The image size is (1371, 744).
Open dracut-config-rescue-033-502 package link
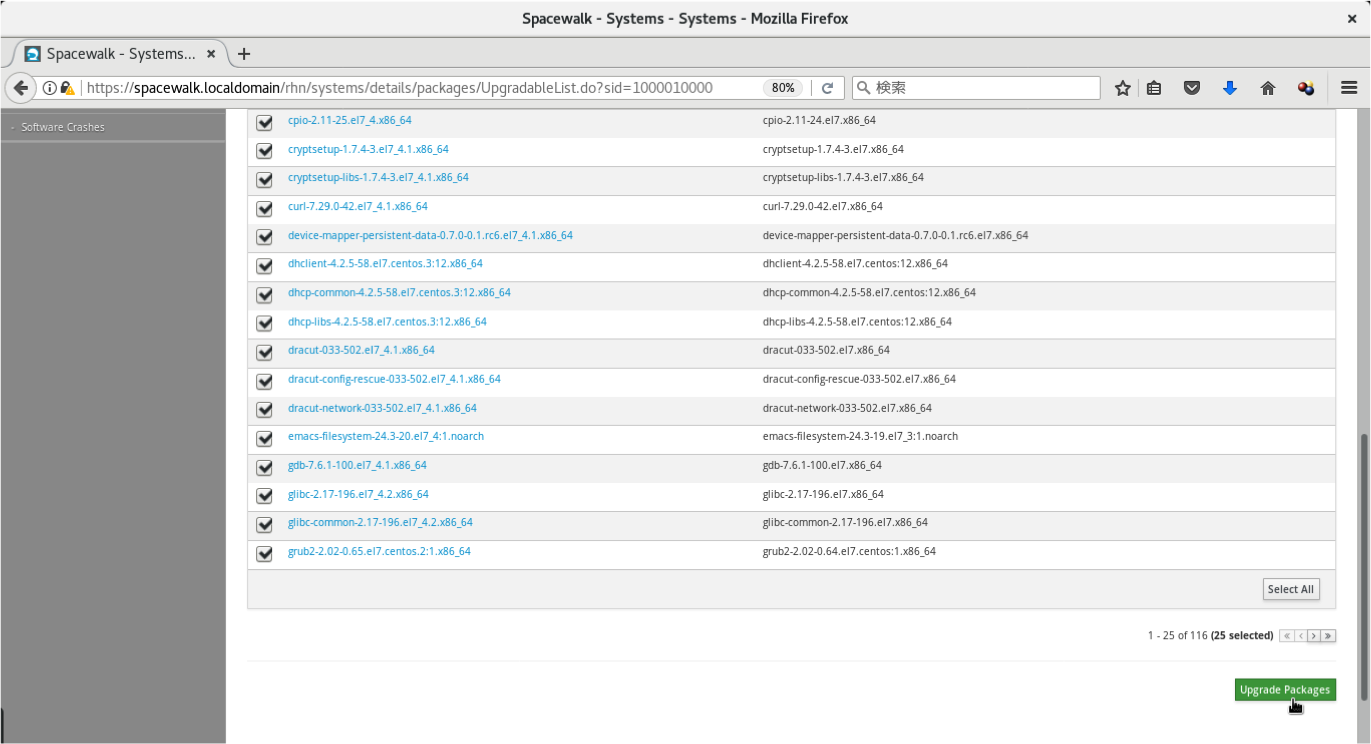394,379
